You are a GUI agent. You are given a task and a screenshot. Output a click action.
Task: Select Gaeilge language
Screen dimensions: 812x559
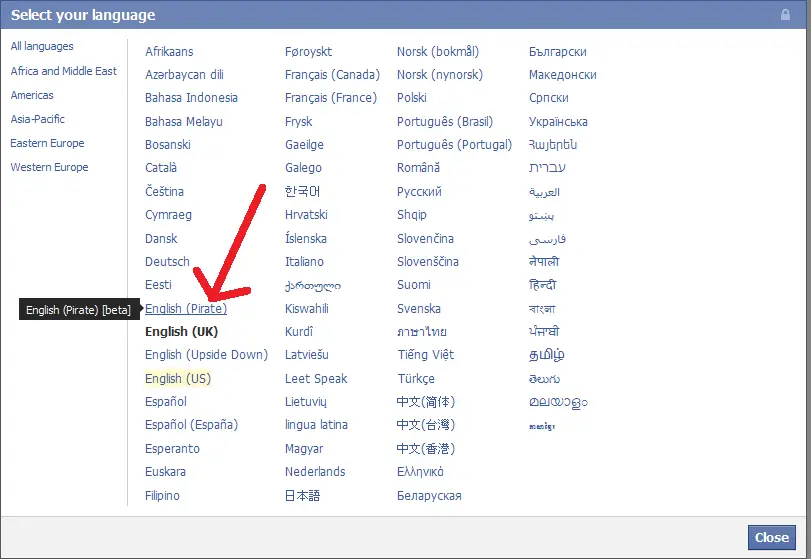pos(304,145)
